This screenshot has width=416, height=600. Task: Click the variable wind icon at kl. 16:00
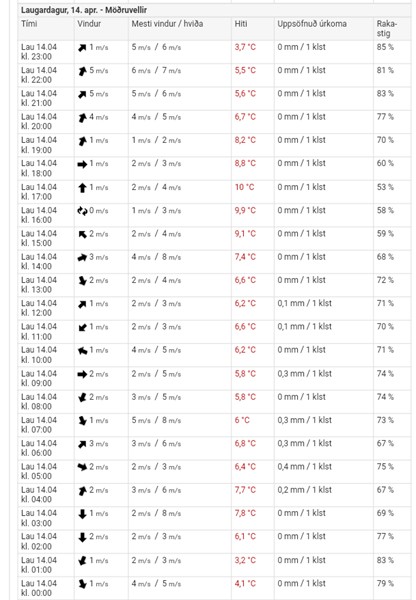[x=82, y=211]
